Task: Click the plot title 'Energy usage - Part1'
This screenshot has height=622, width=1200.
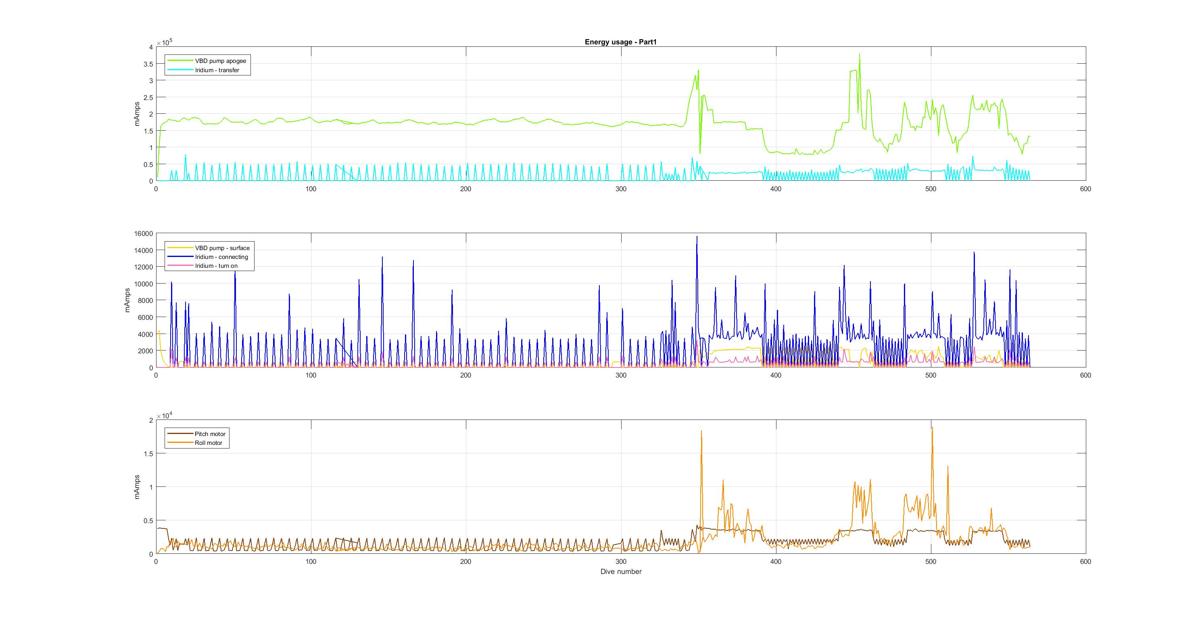Action: (620, 42)
